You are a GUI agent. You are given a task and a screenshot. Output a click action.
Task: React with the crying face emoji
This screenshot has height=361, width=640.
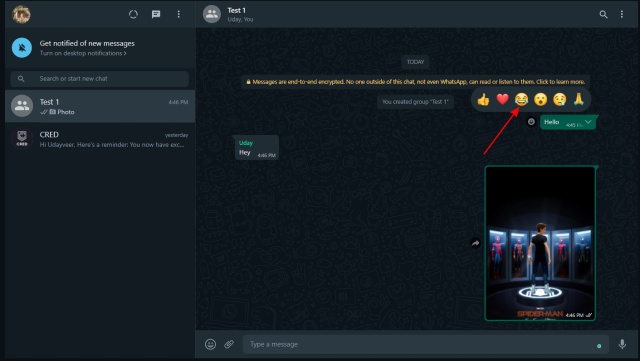pos(560,99)
